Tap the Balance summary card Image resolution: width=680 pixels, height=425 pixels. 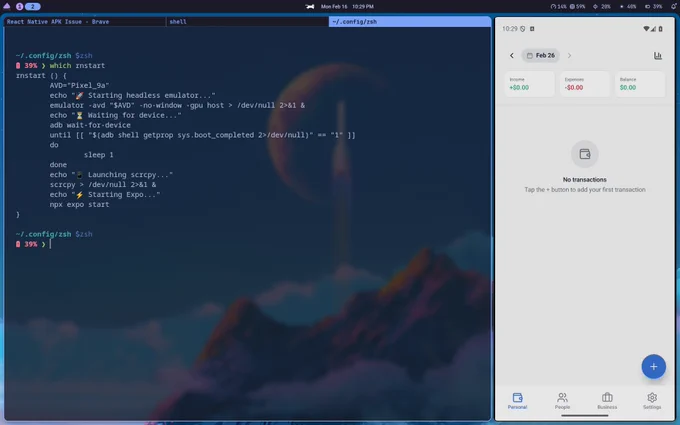pyautogui.click(x=640, y=84)
